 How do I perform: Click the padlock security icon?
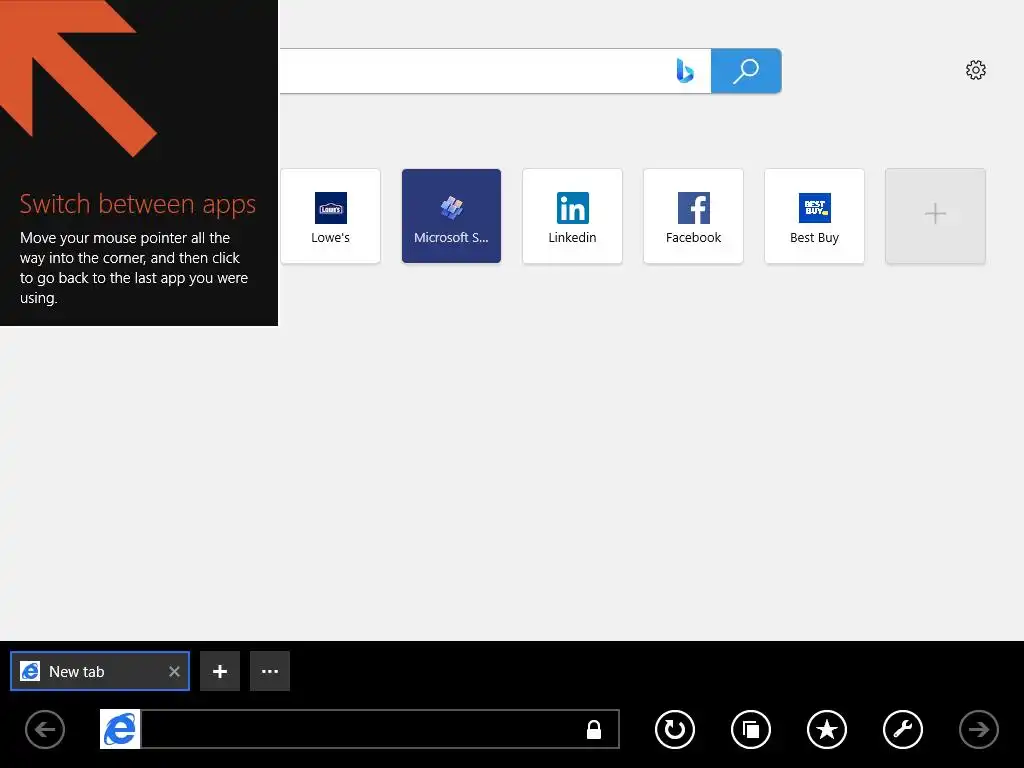click(x=594, y=729)
